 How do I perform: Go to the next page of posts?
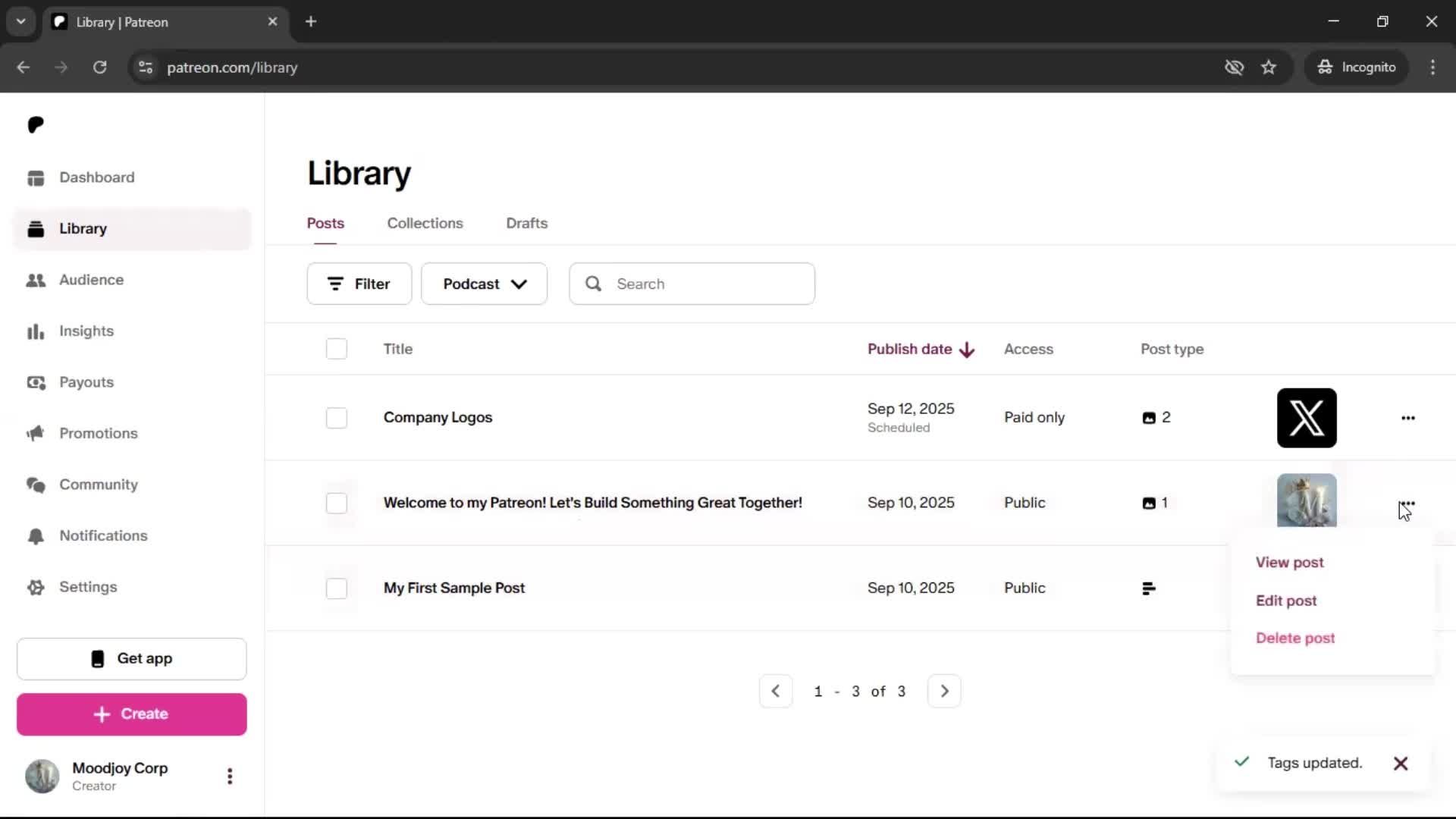tap(944, 691)
